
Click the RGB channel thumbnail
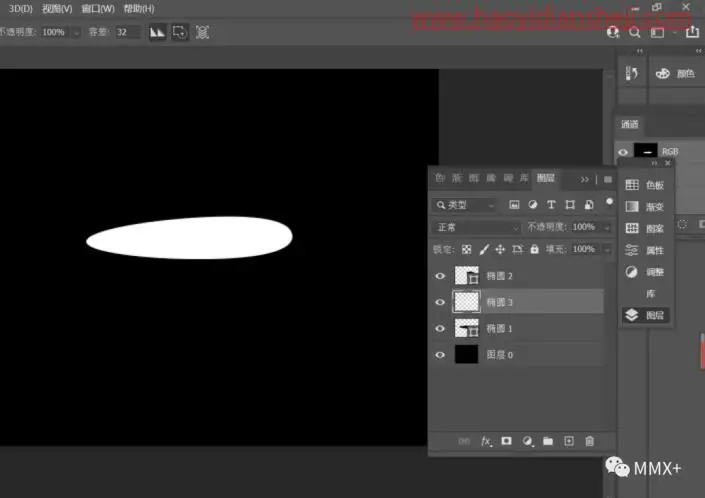646,151
